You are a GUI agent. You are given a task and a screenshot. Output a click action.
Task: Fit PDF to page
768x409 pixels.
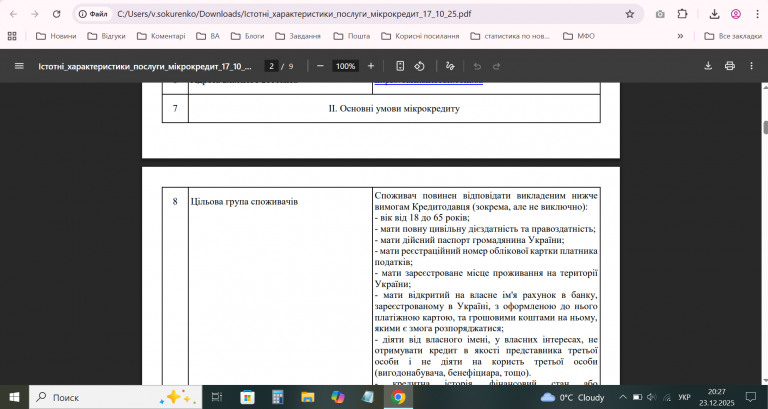(400, 66)
